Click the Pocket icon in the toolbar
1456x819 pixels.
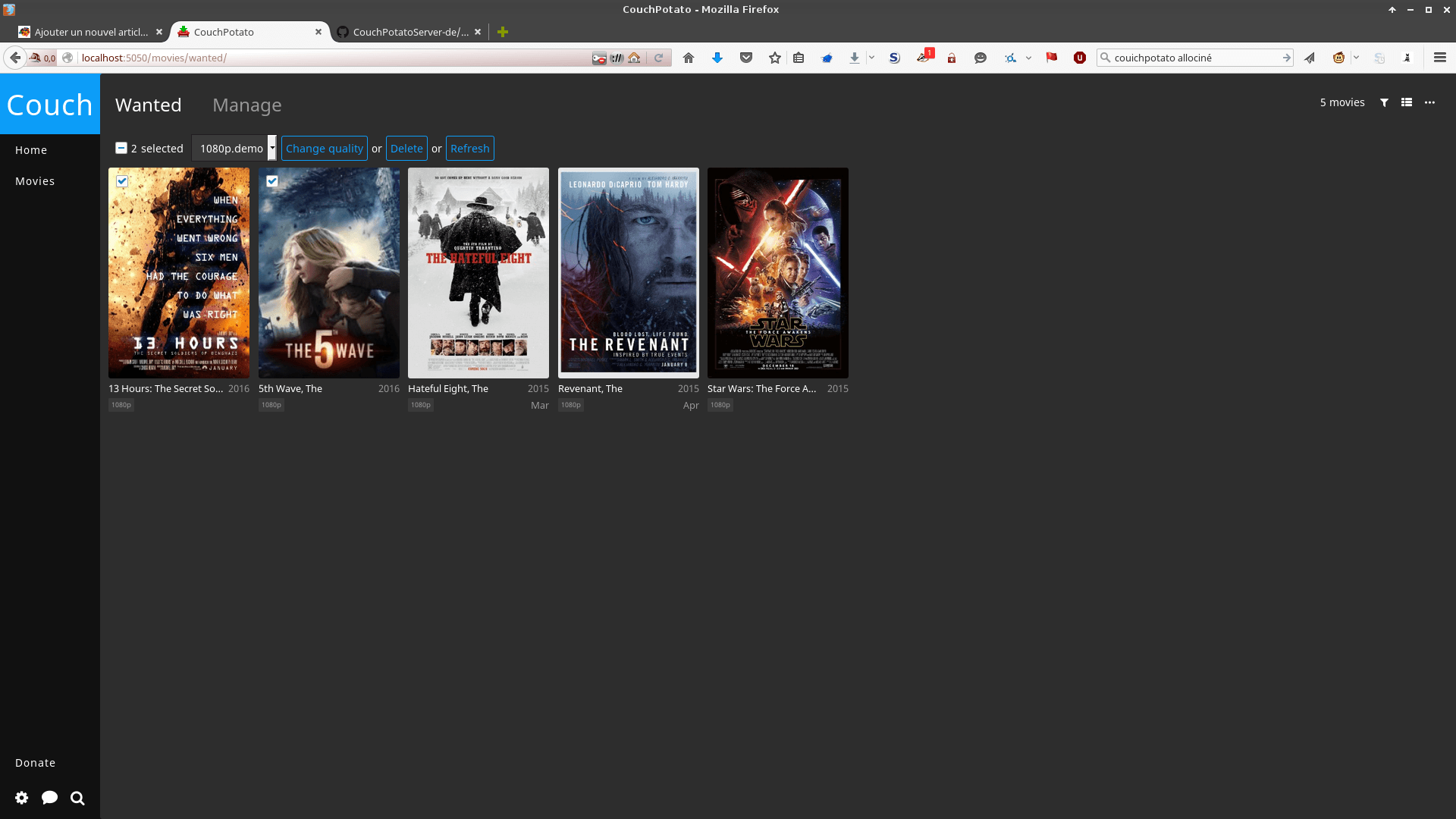746,58
